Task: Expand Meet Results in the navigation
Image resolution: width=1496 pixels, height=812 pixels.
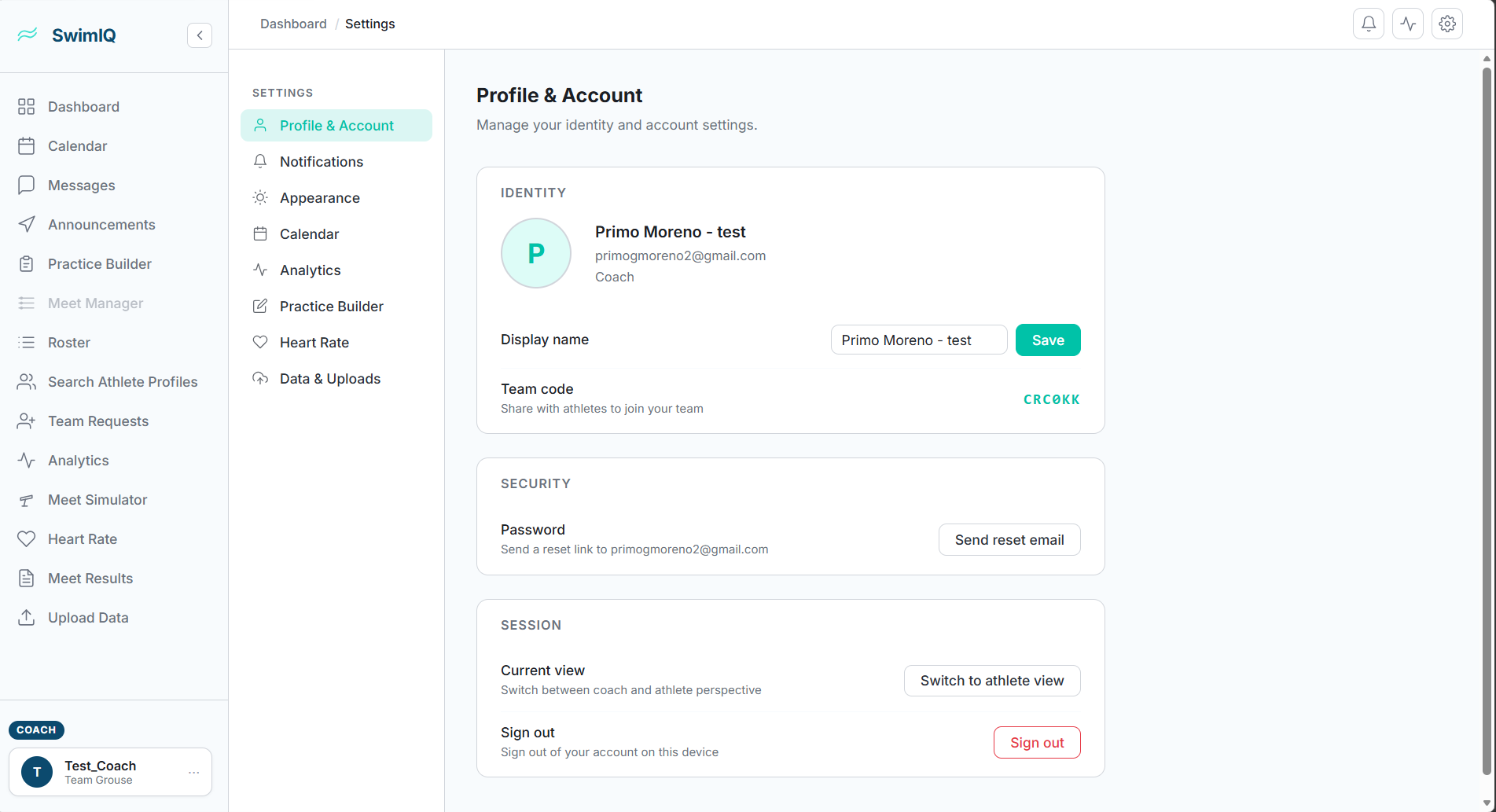Action: [90, 578]
